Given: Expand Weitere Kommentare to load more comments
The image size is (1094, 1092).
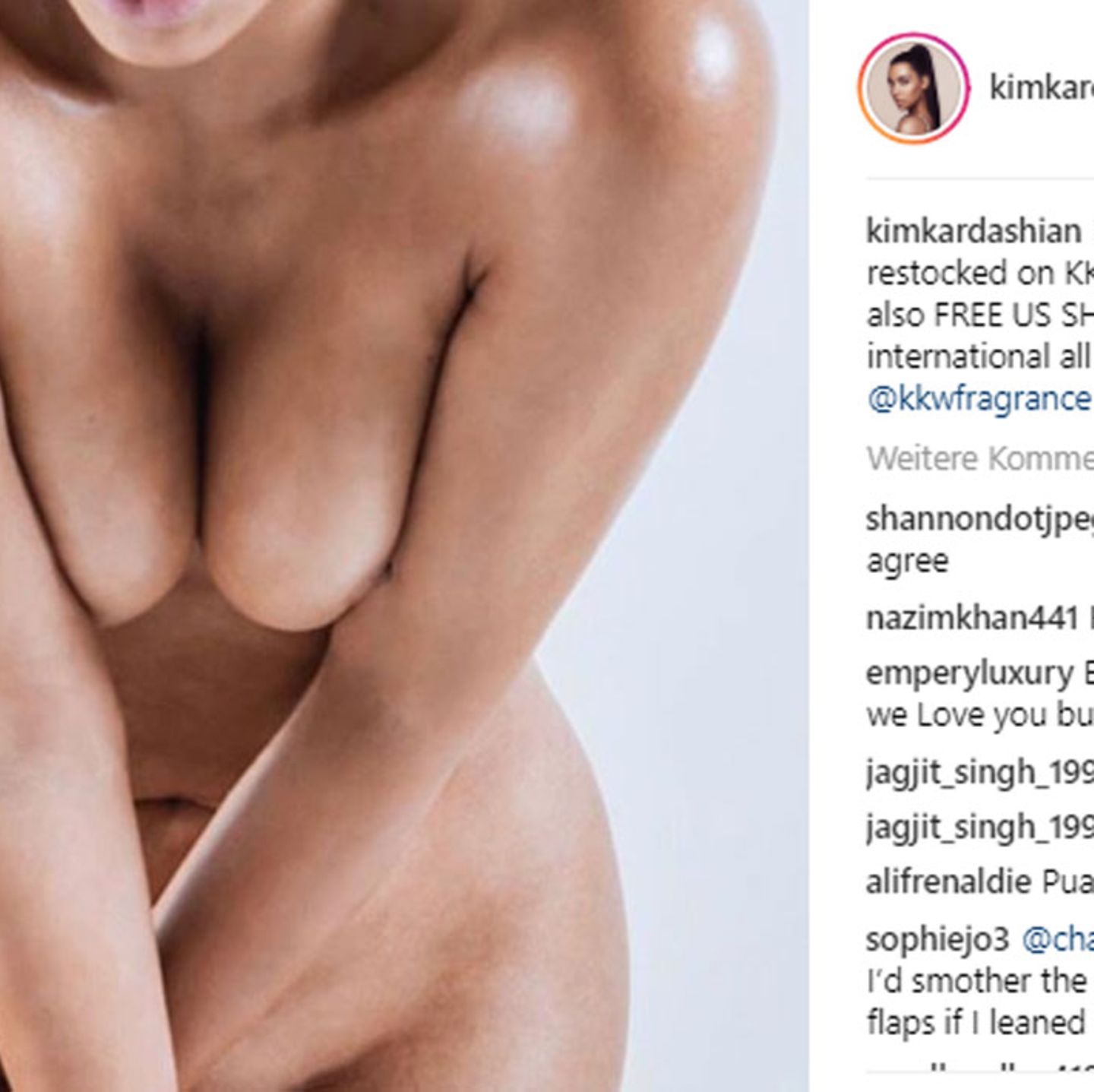Looking at the screenshot, I should coord(980,458).
